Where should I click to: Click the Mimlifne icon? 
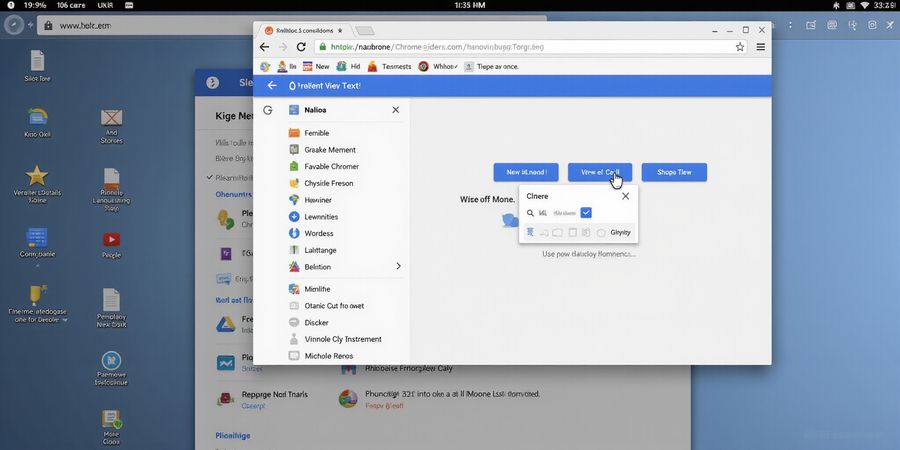(x=294, y=289)
